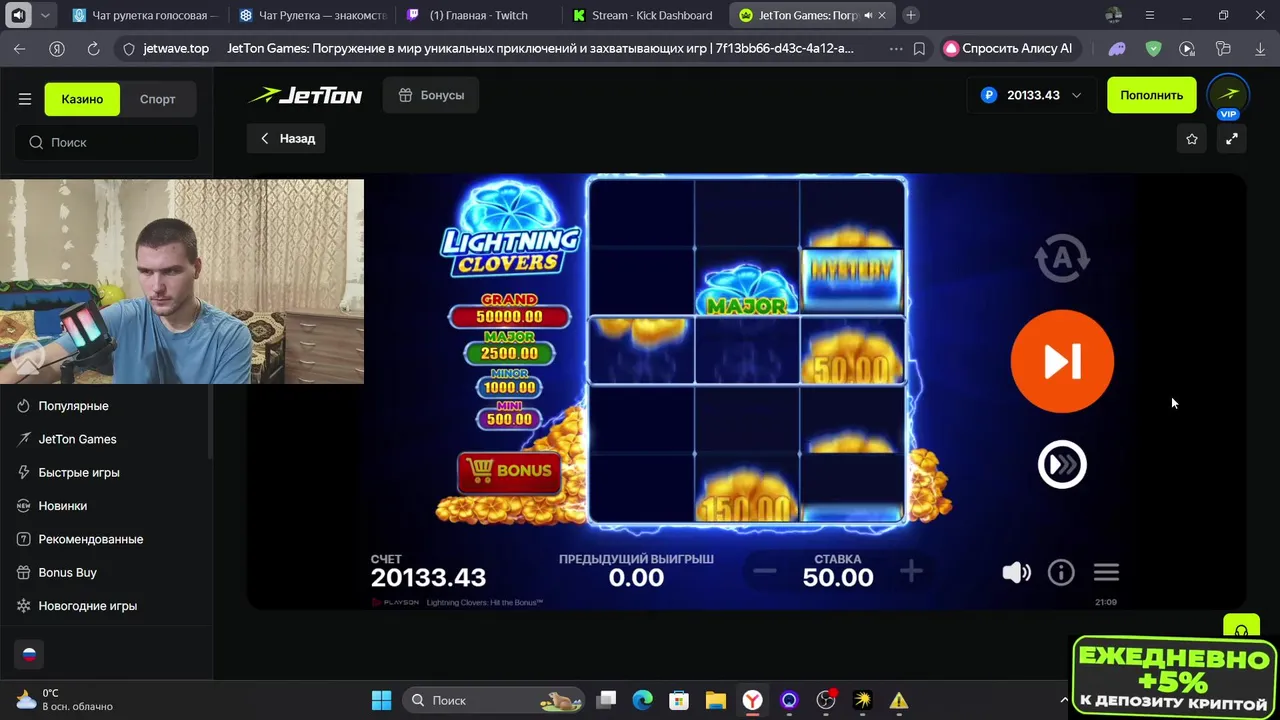The height and width of the screenshot is (720, 1280).
Task: Switch to the Казино tab
Action: [82, 99]
